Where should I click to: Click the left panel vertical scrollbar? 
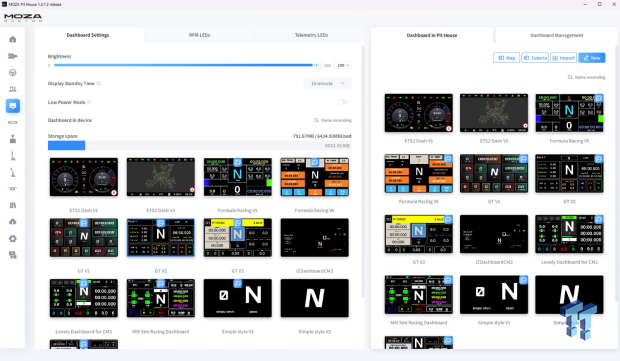coord(363,171)
